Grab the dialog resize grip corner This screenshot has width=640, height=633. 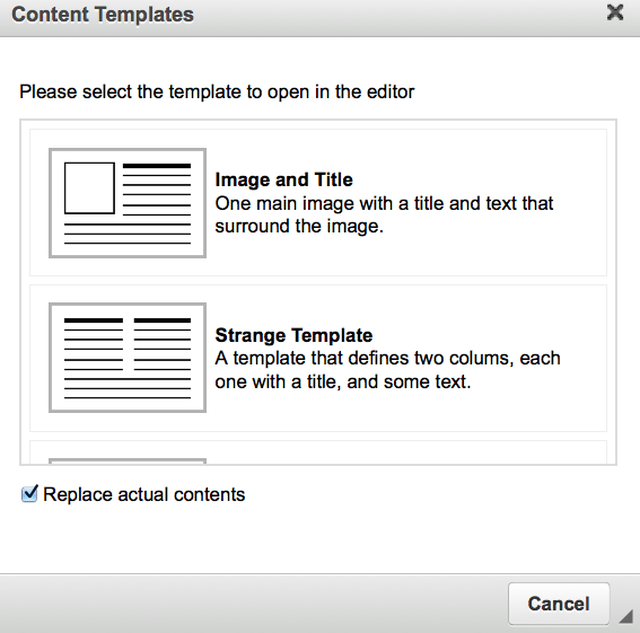coord(626,615)
